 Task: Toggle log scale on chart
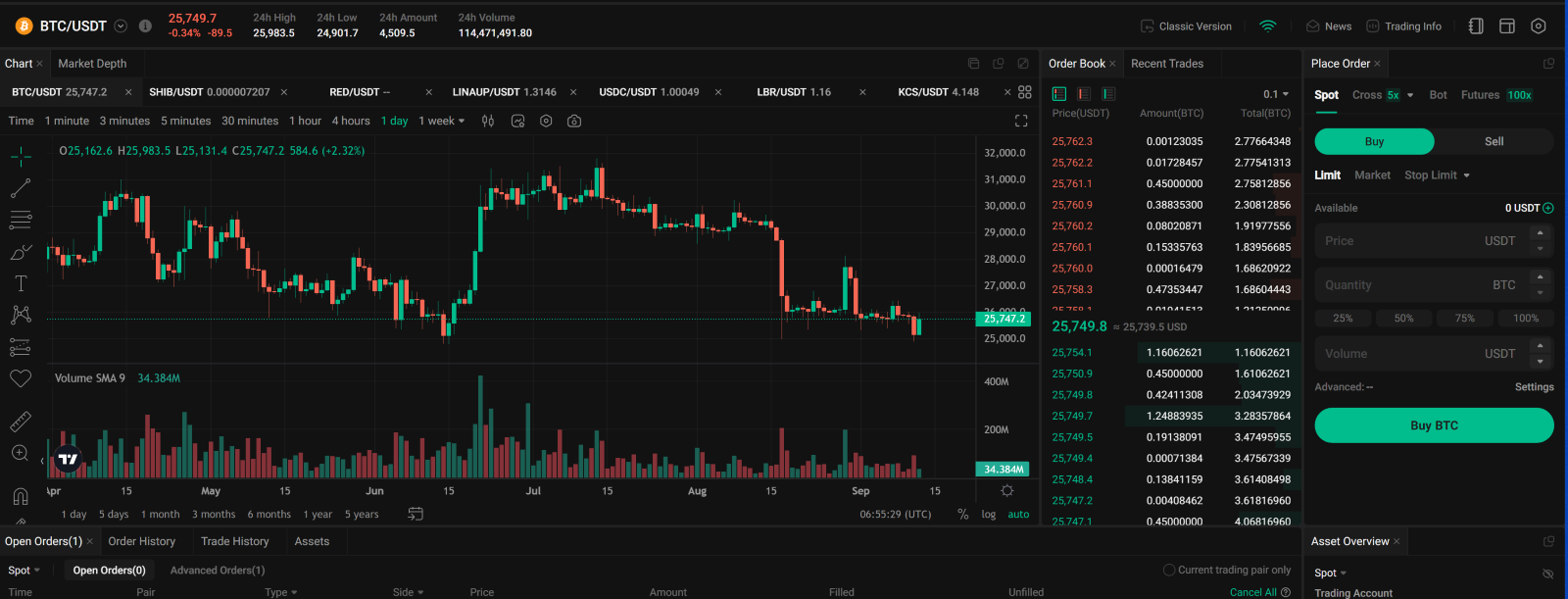pos(989,514)
